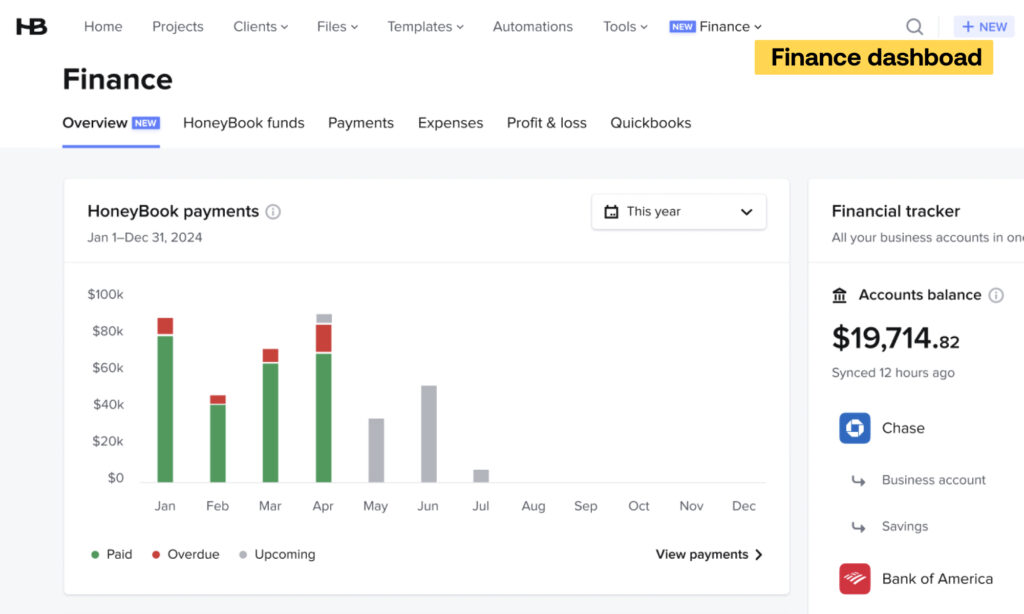Select the Bank of America icon
The image size is (1024, 614).
854,578
